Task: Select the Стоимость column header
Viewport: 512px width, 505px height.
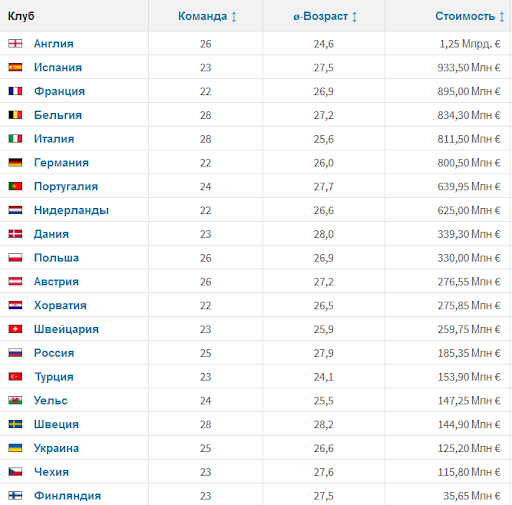Action: click(465, 16)
